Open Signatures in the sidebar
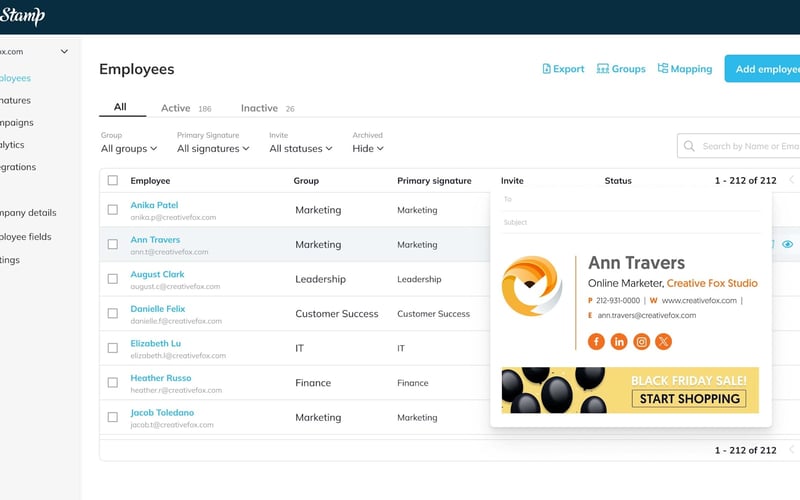The width and height of the screenshot is (800, 500). (15, 101)
